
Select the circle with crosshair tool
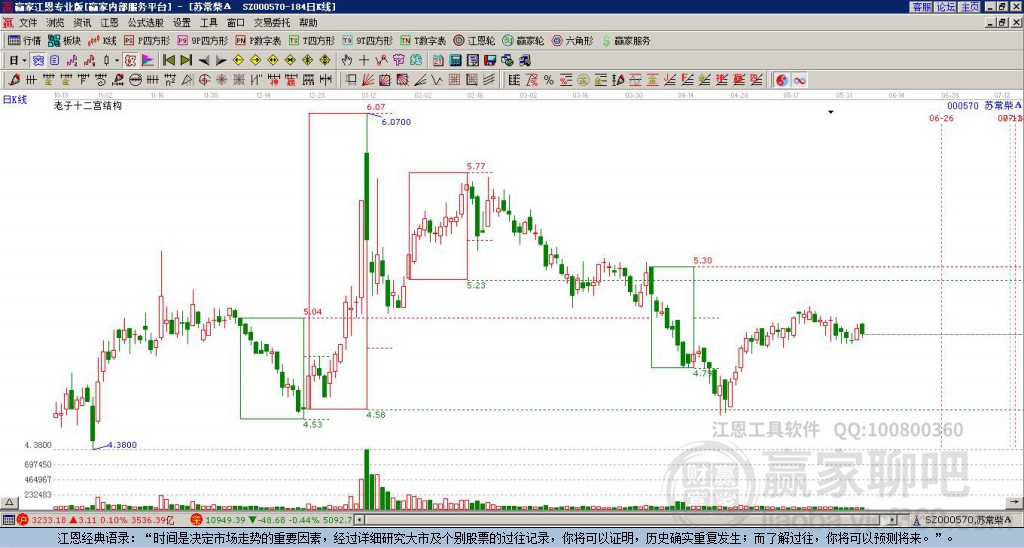pos(204,80)
